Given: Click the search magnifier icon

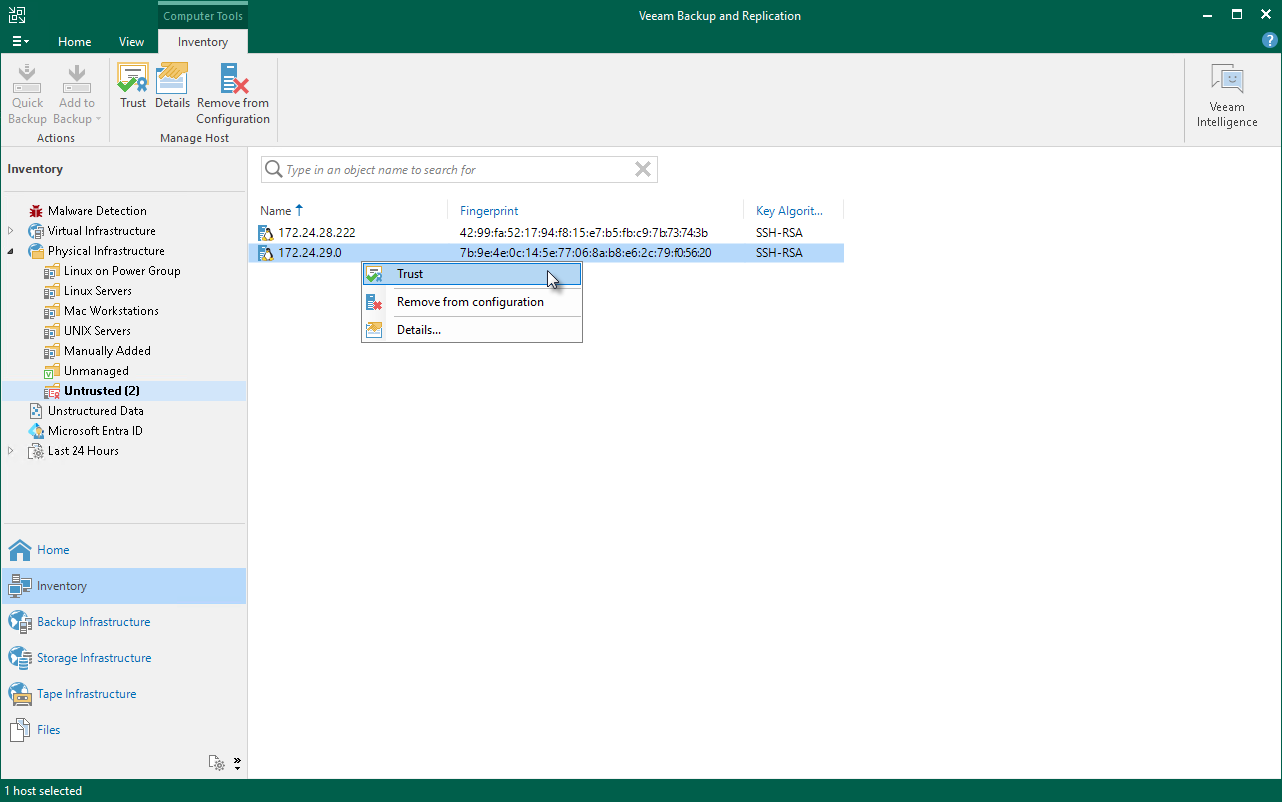Looking at the screenshot, I should click(273, 170).
